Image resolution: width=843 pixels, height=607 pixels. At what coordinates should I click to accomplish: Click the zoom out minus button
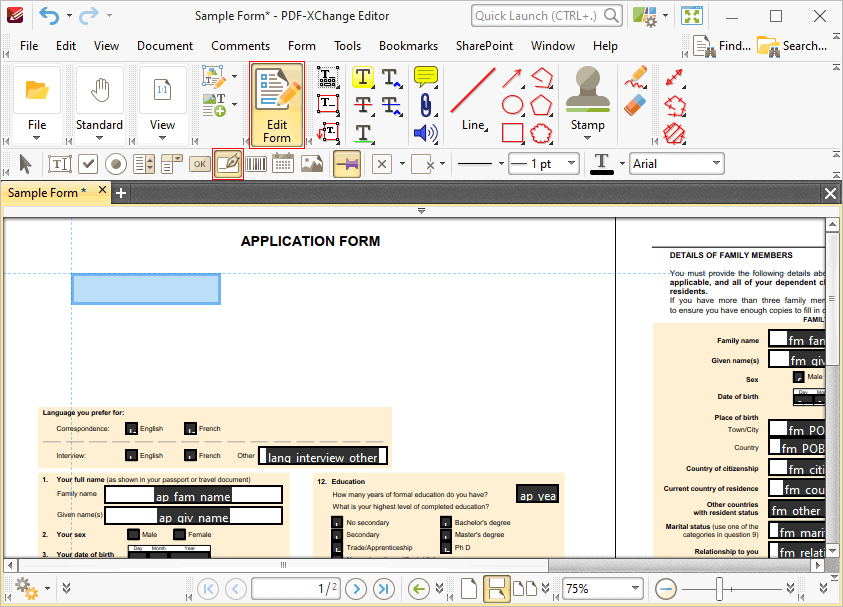[x=666, y=589]
